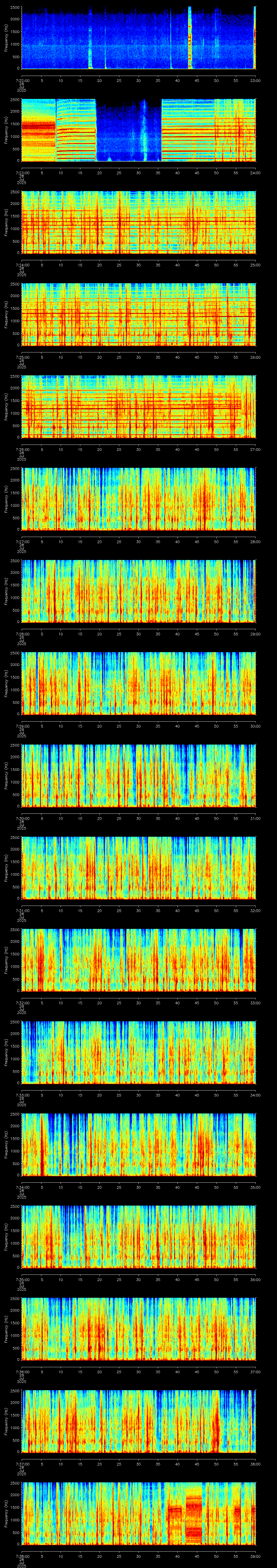Select the 7:25:00 start time label
The image size is (277, 1568).
[x=22, y=357]
